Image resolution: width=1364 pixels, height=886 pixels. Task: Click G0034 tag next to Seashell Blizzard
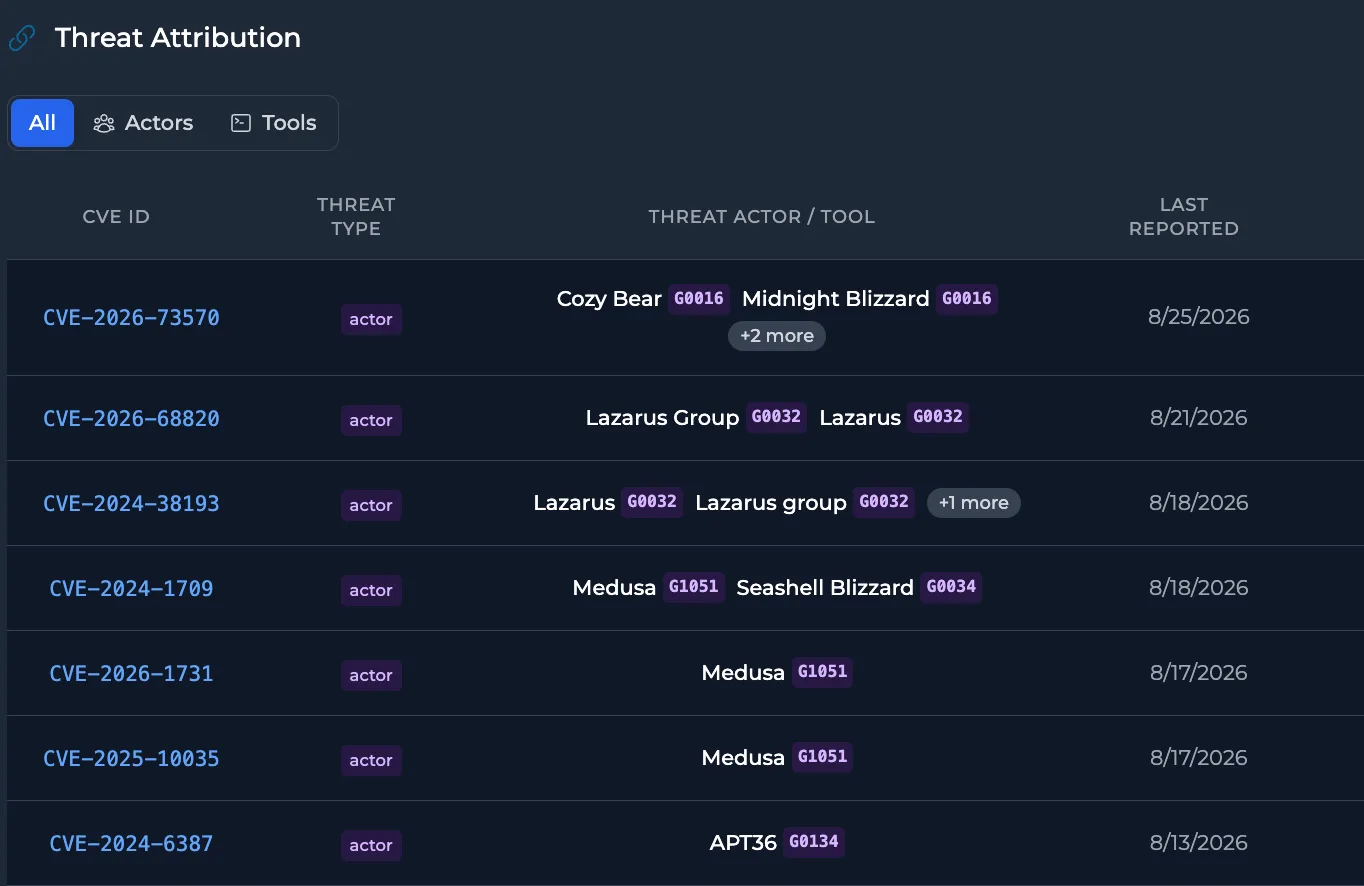[951, 587]
